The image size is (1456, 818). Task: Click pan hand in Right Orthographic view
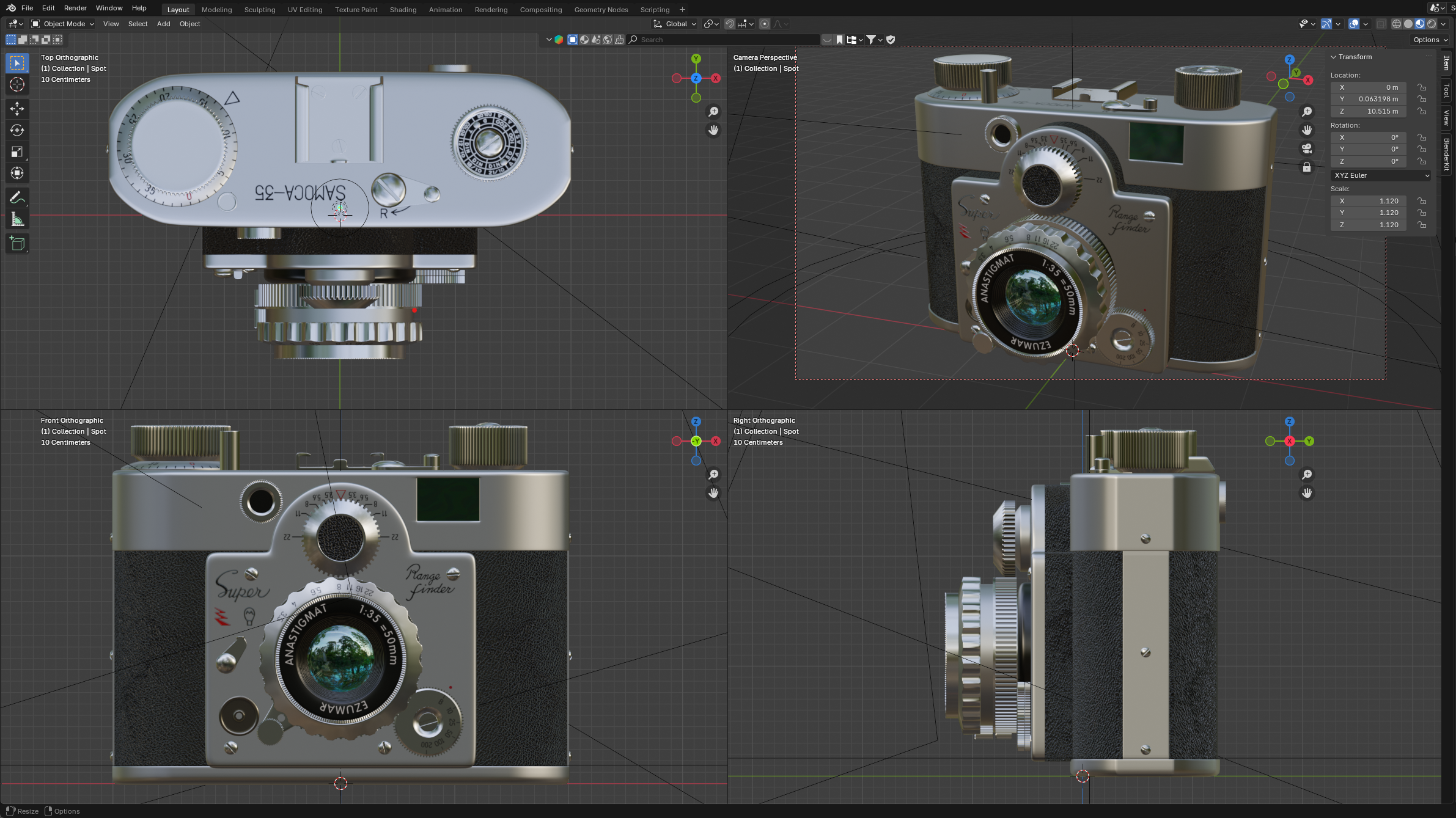pyautogui.click(x=1307, y=493)
